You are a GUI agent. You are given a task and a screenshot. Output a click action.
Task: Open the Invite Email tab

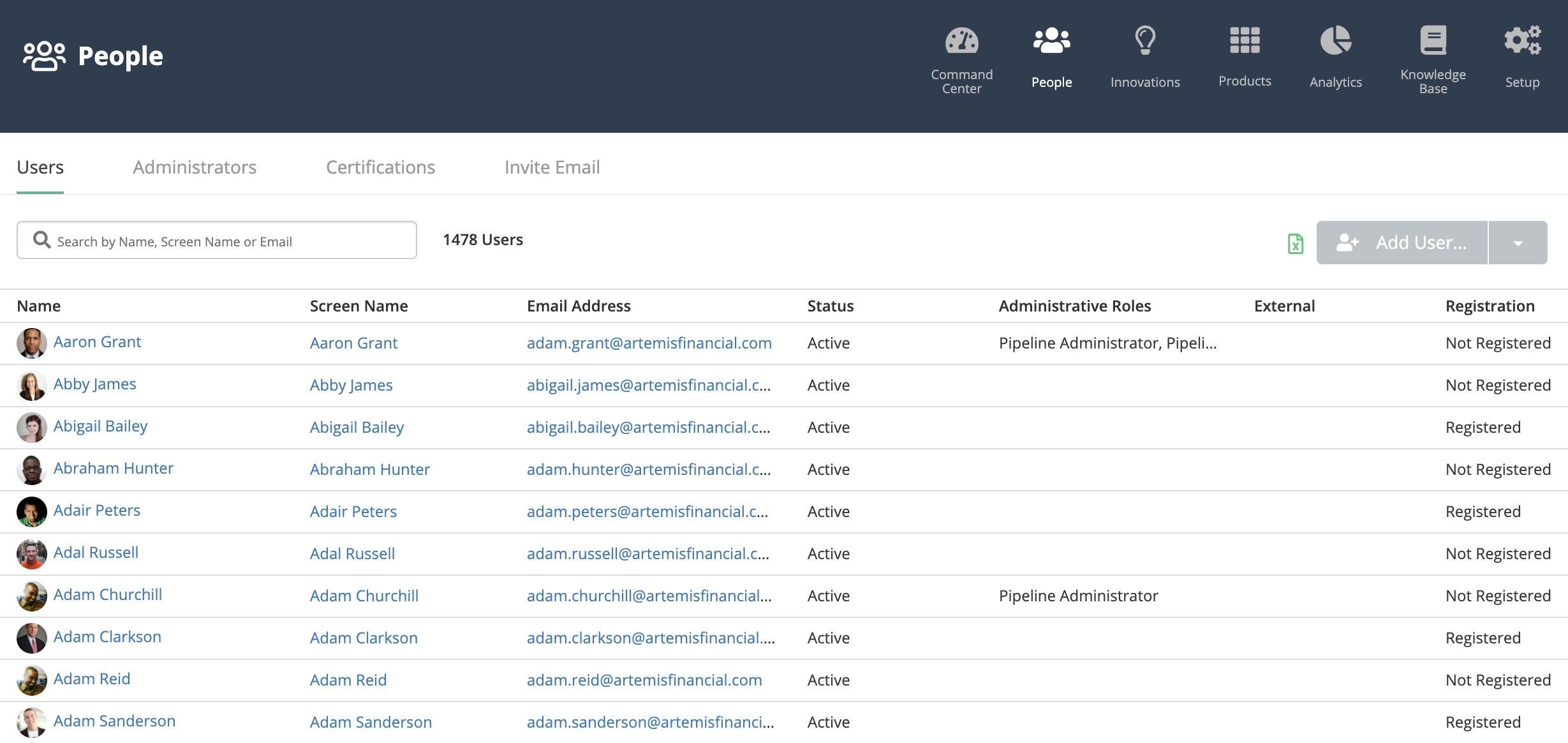[552, 167]
